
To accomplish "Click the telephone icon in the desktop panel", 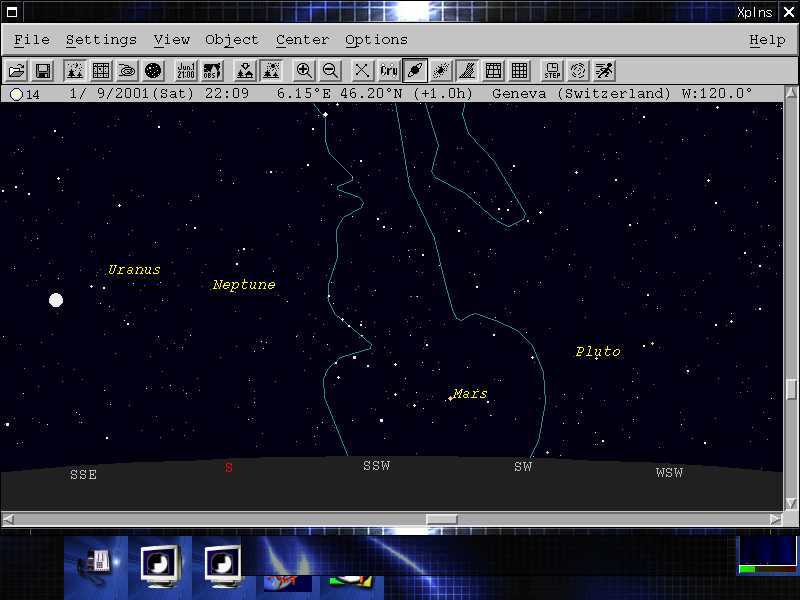I will (x=96, y=564).
